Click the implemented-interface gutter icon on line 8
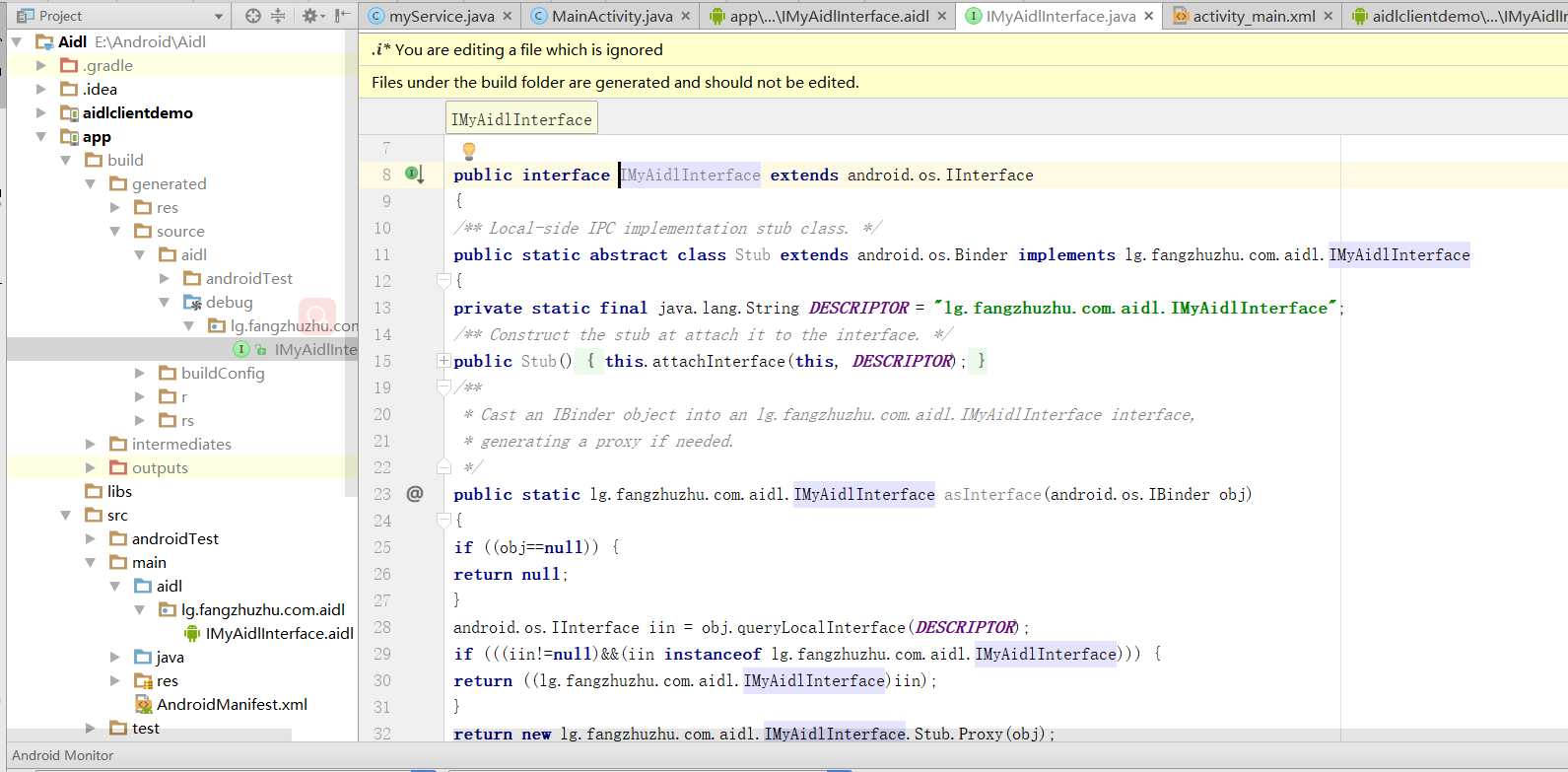Viewport: 1568px width, 772px height. pos(415,175)
